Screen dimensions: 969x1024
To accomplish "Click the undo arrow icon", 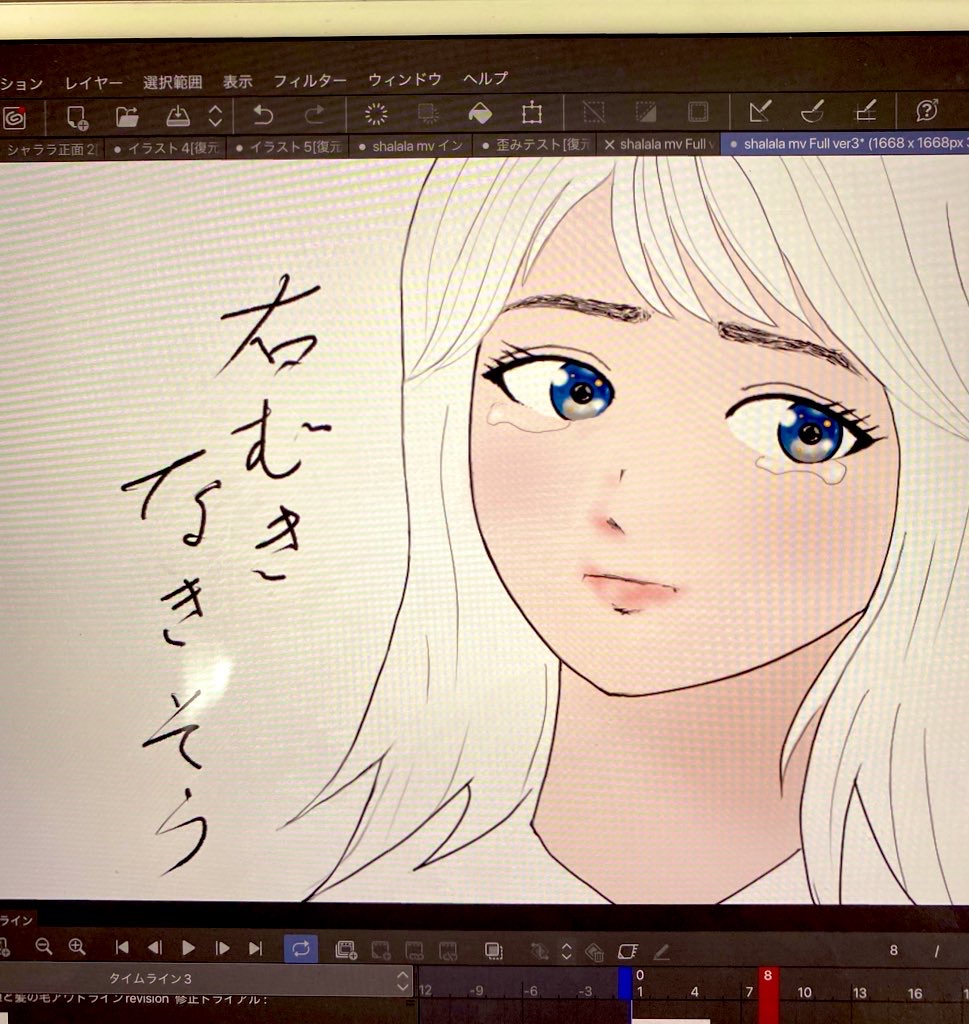I will [263, 114].
